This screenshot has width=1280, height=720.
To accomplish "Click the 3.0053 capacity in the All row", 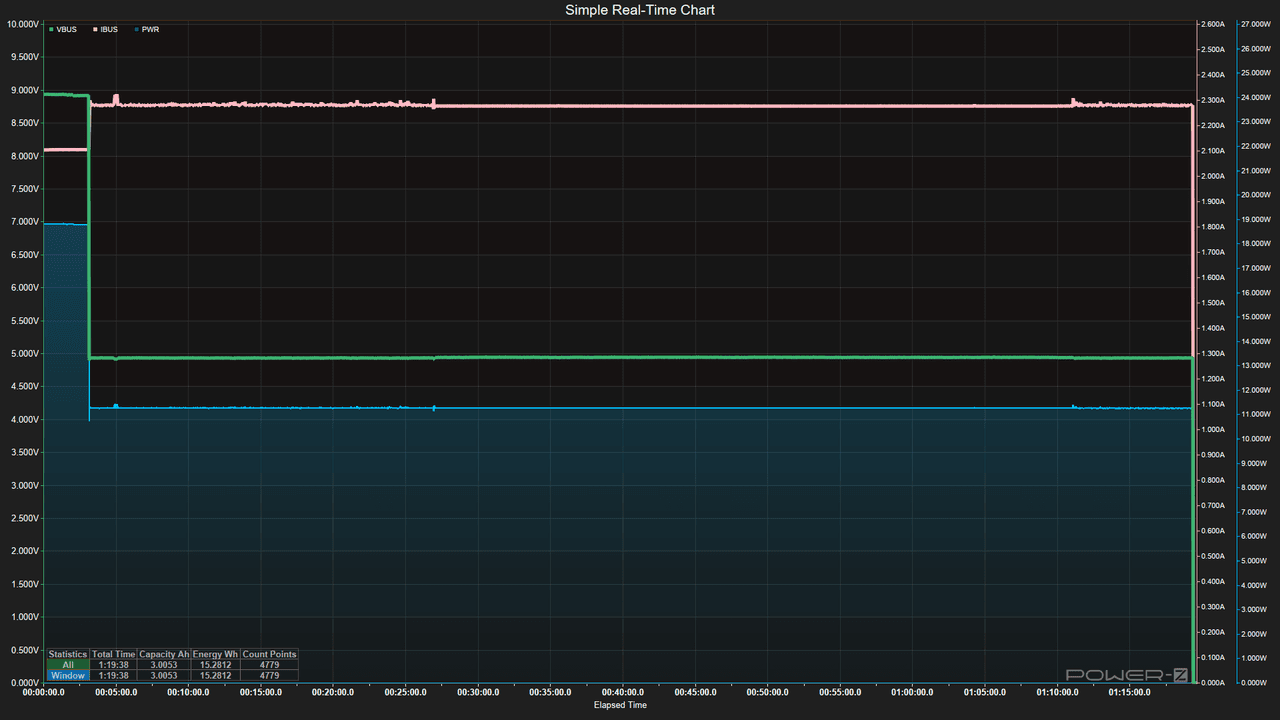I will pyautogui.click(x=164, y=665).
